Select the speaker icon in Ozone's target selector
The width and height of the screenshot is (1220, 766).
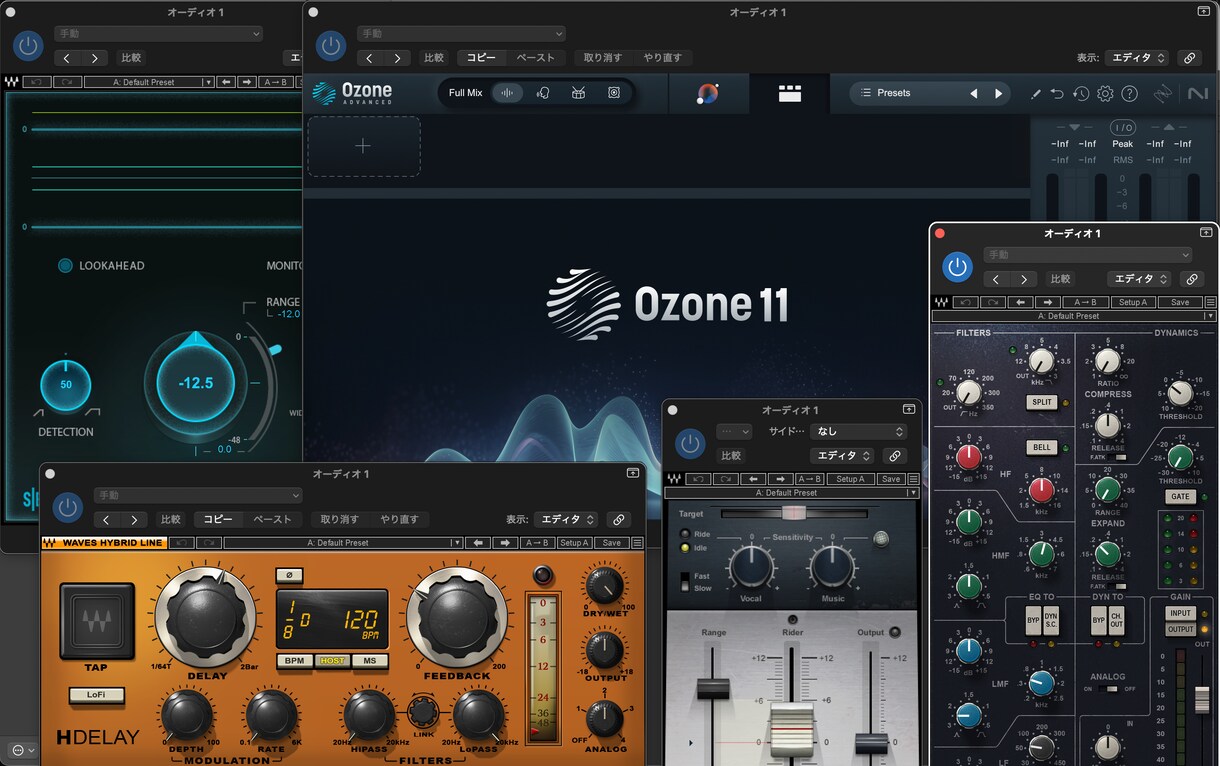614,93
